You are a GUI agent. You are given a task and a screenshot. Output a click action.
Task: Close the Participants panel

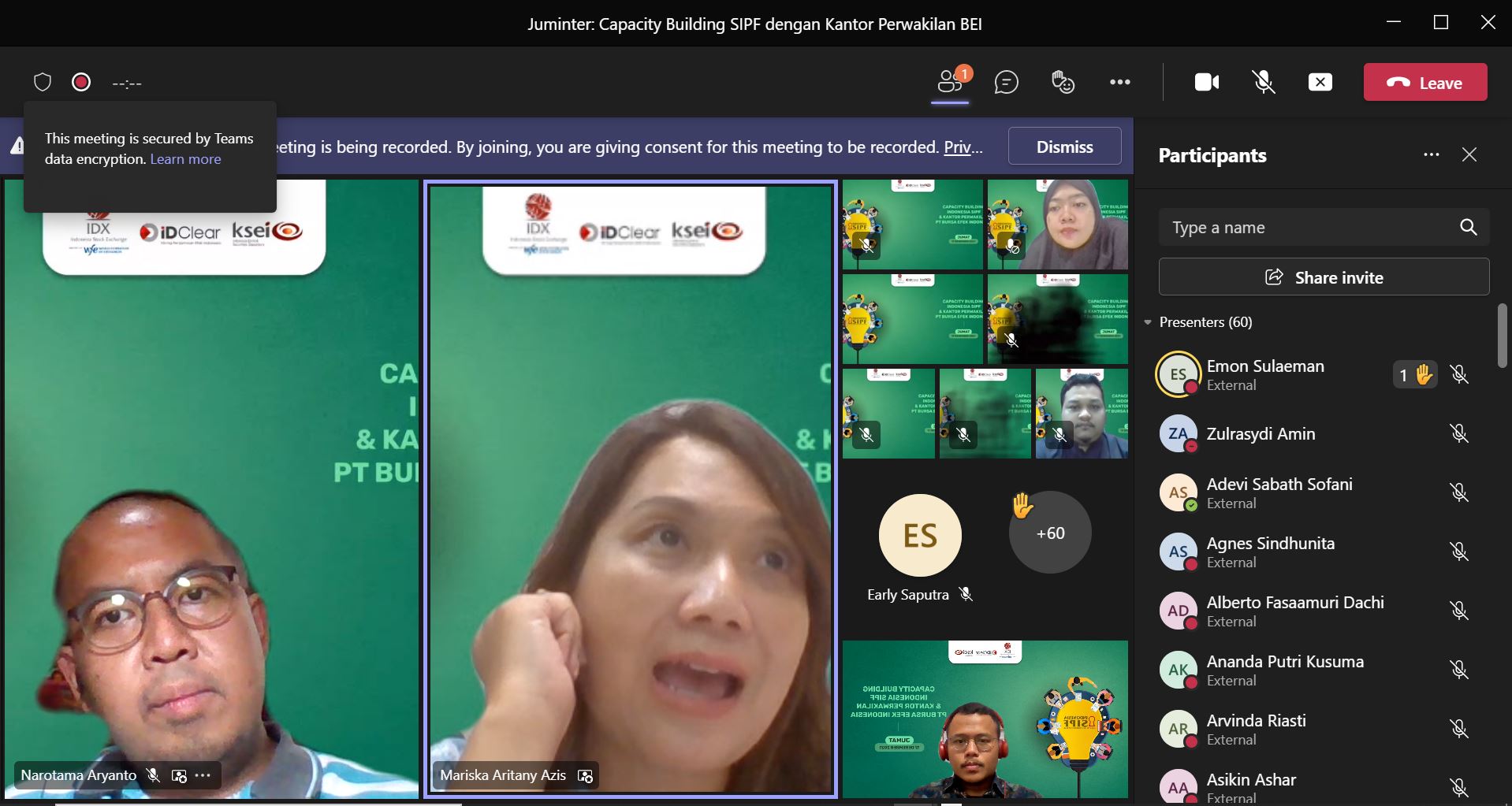[1469, 155]
